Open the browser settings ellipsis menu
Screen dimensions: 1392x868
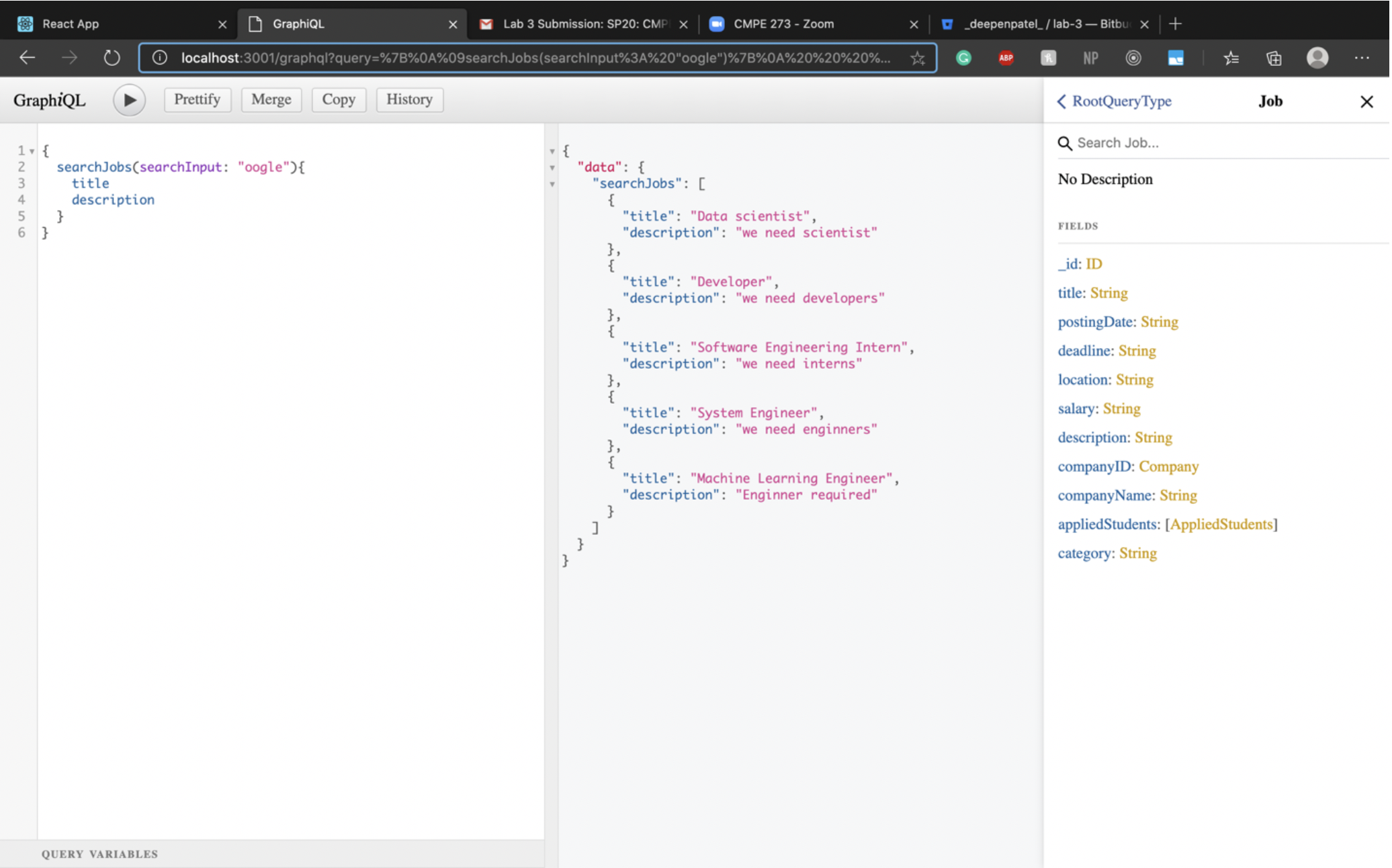(x=1362, y=58)
